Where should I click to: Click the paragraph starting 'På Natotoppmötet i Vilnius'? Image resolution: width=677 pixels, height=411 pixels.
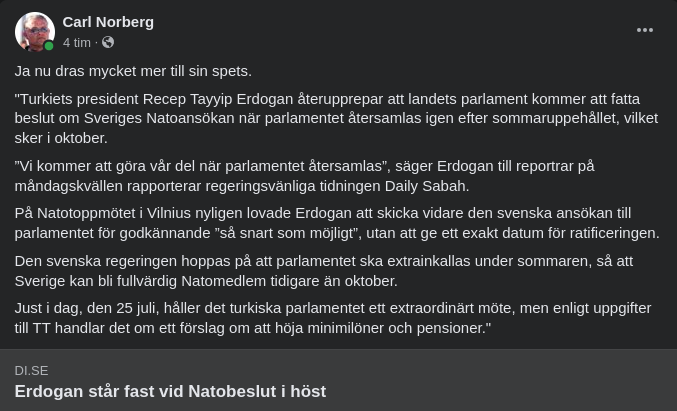(x=336, y=223)
